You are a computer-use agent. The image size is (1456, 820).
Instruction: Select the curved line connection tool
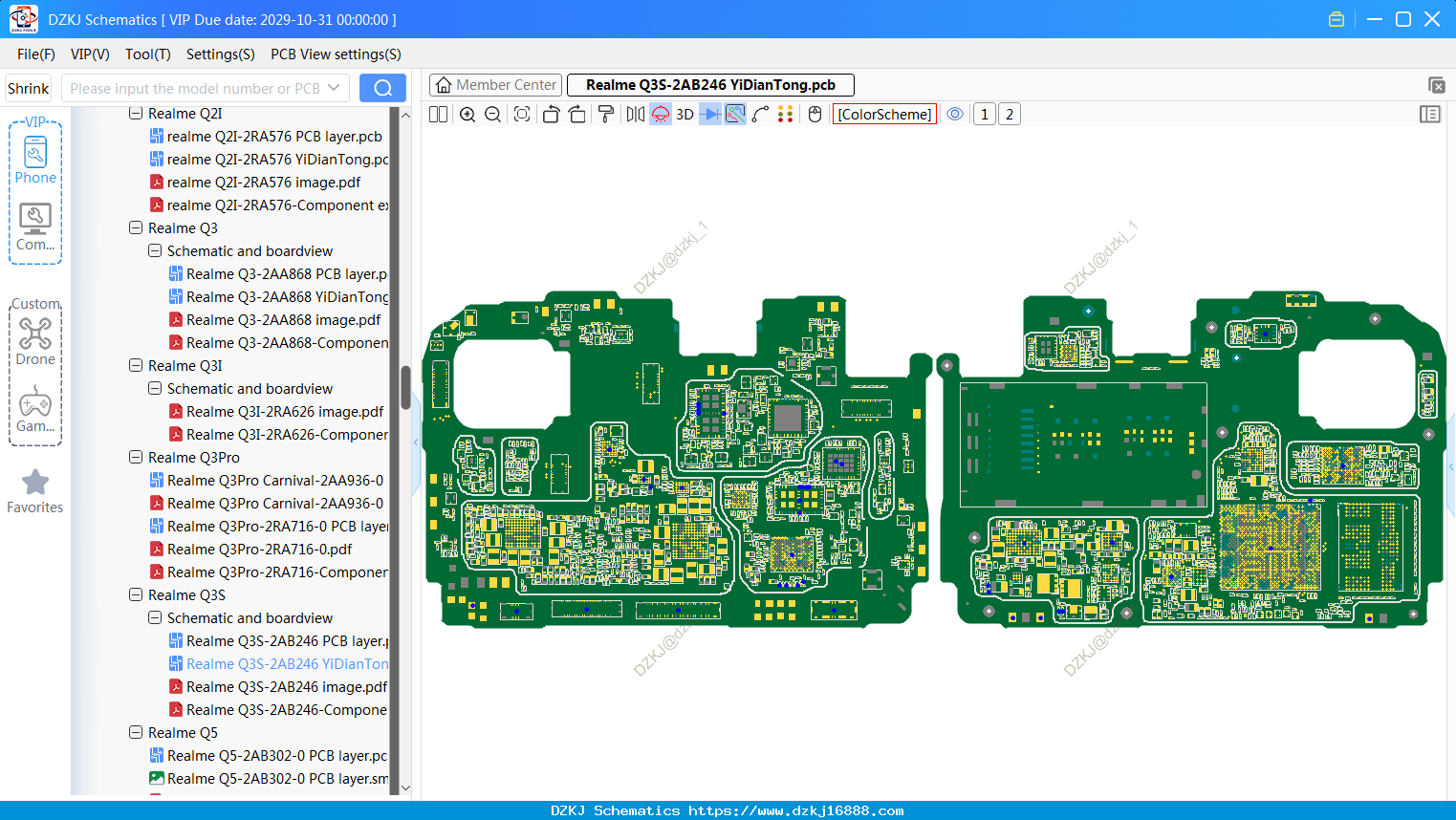[x=760, y=115]
